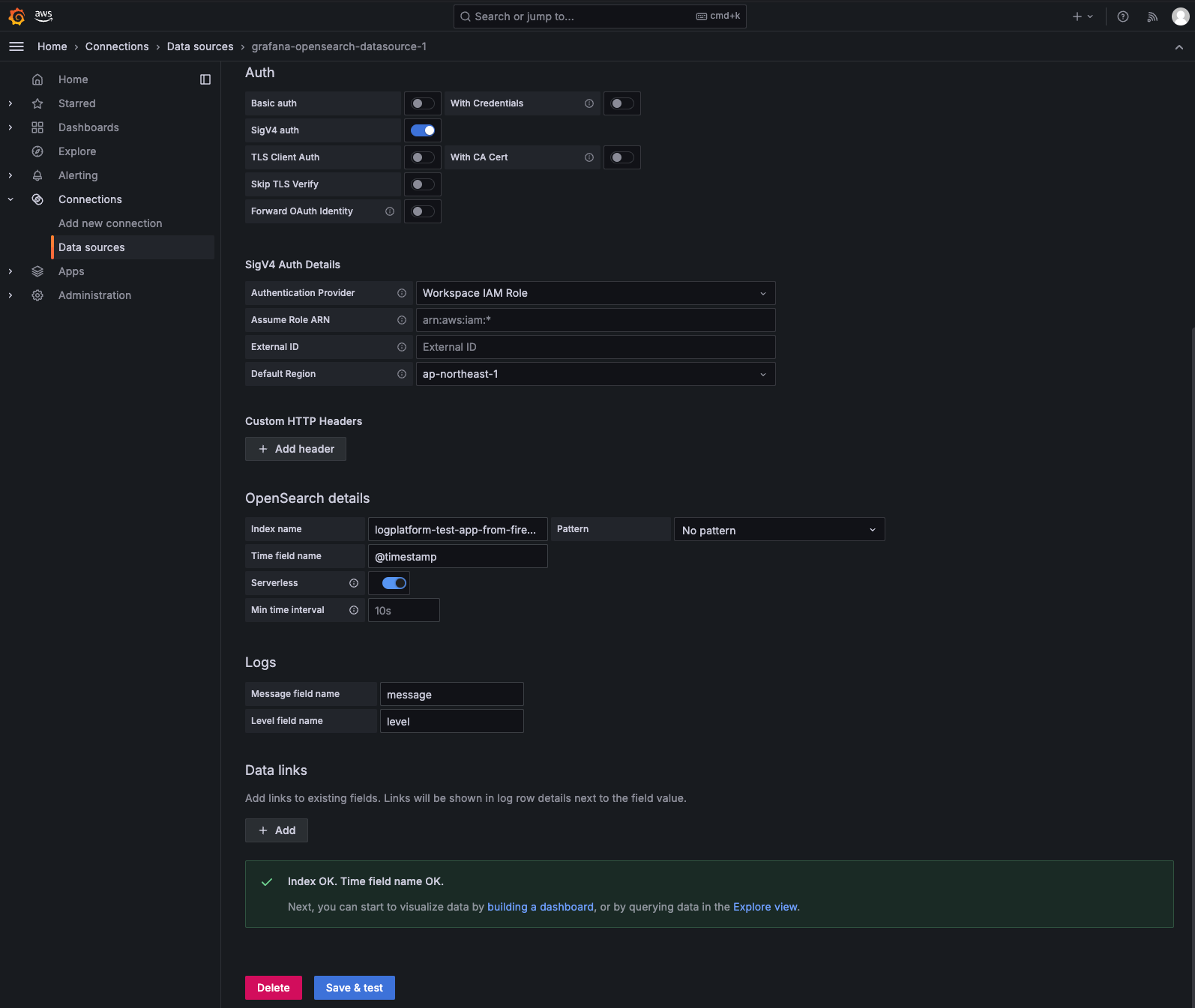The height and width of the screenshot is (1008, 1195).
Task: Click the Delete button
Action: tap(274, 988)
